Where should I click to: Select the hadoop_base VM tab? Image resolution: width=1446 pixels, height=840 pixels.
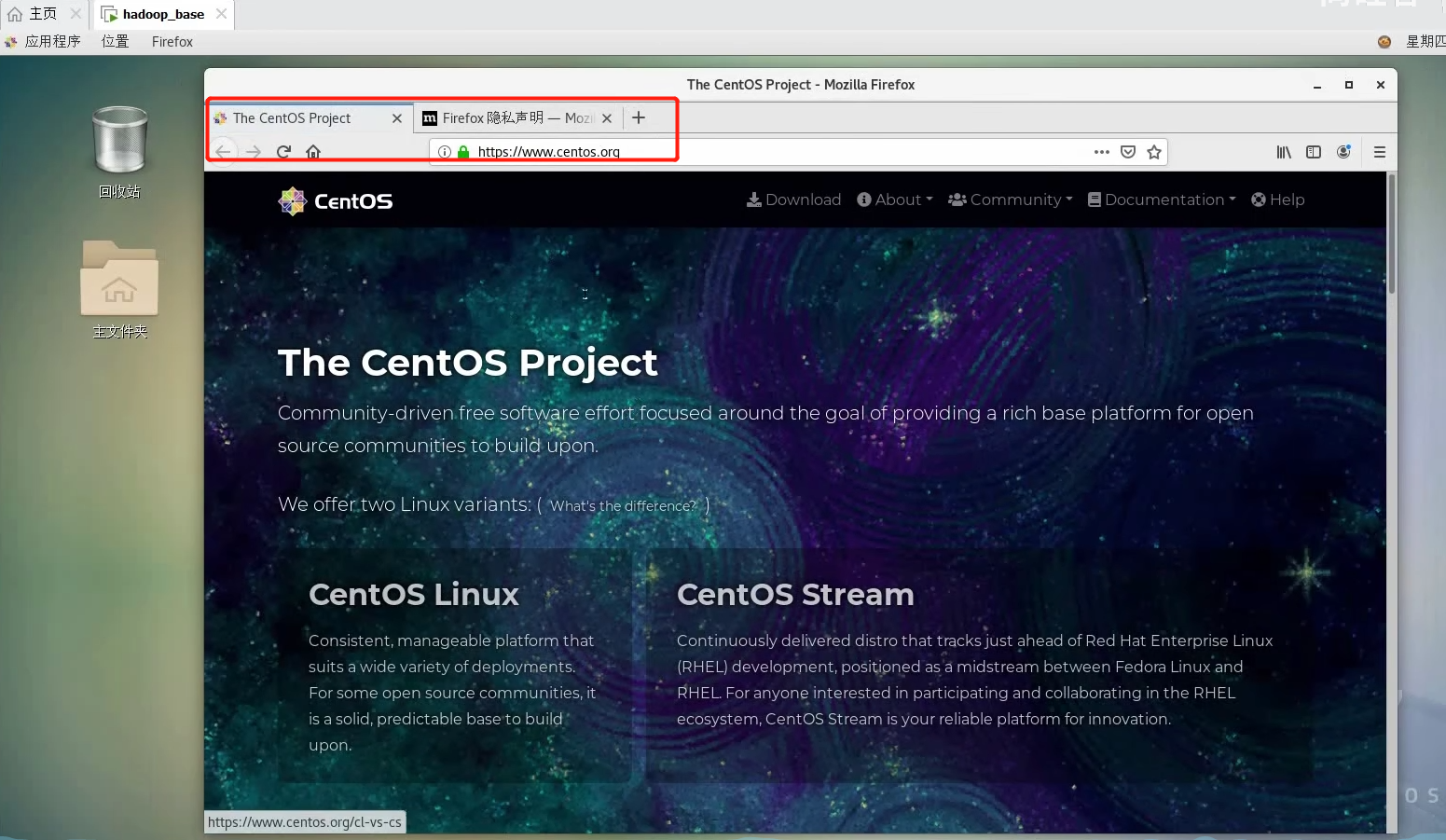(163, 14)
